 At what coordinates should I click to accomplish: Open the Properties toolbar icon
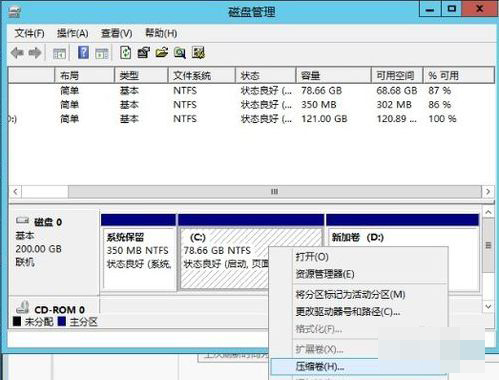143,53
